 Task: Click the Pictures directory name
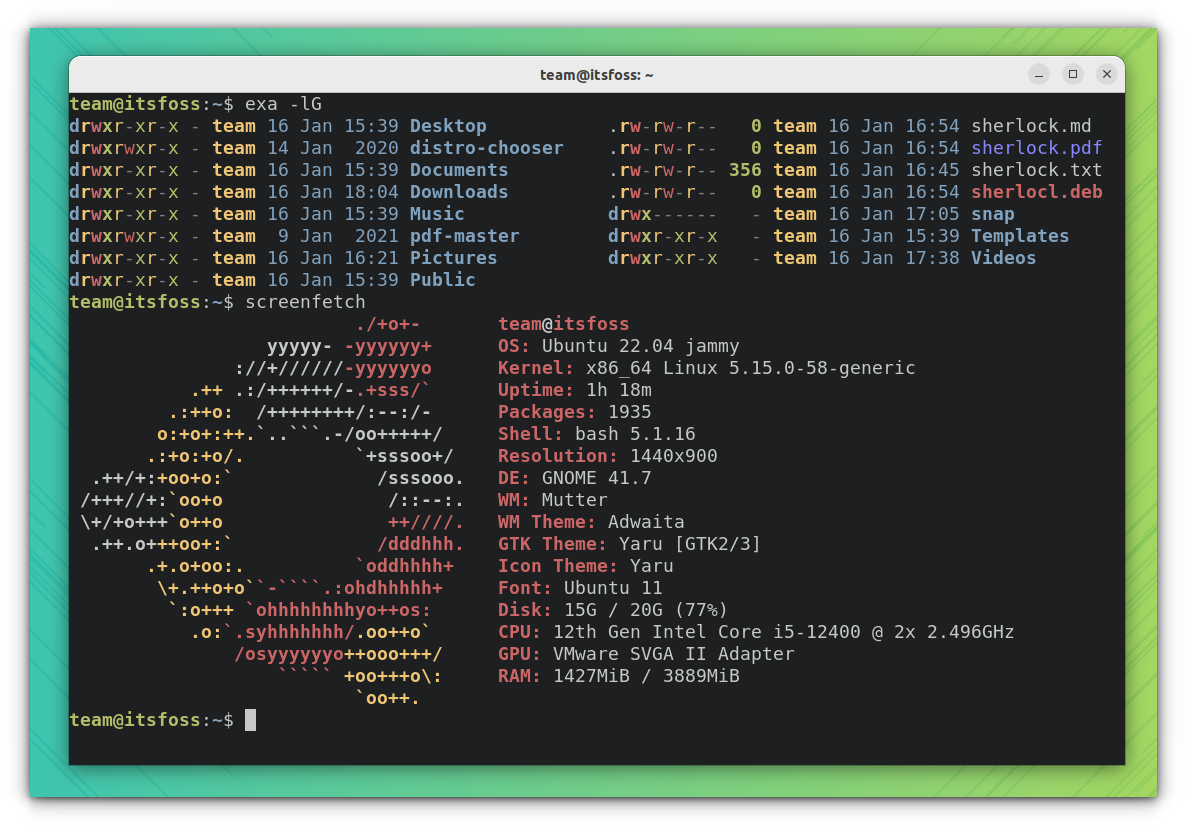coord(453,258)
